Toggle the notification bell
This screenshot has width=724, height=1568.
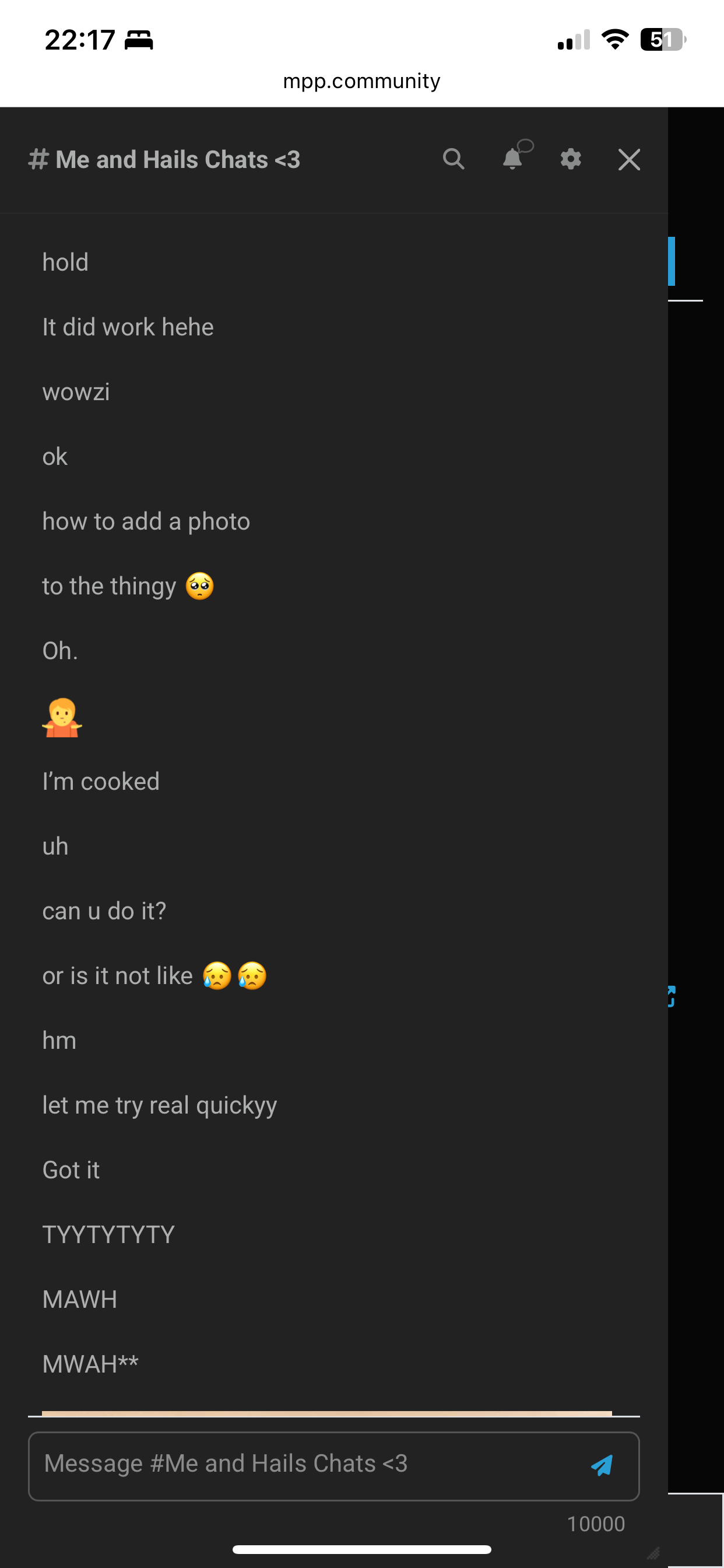click(x=513, y=159)
